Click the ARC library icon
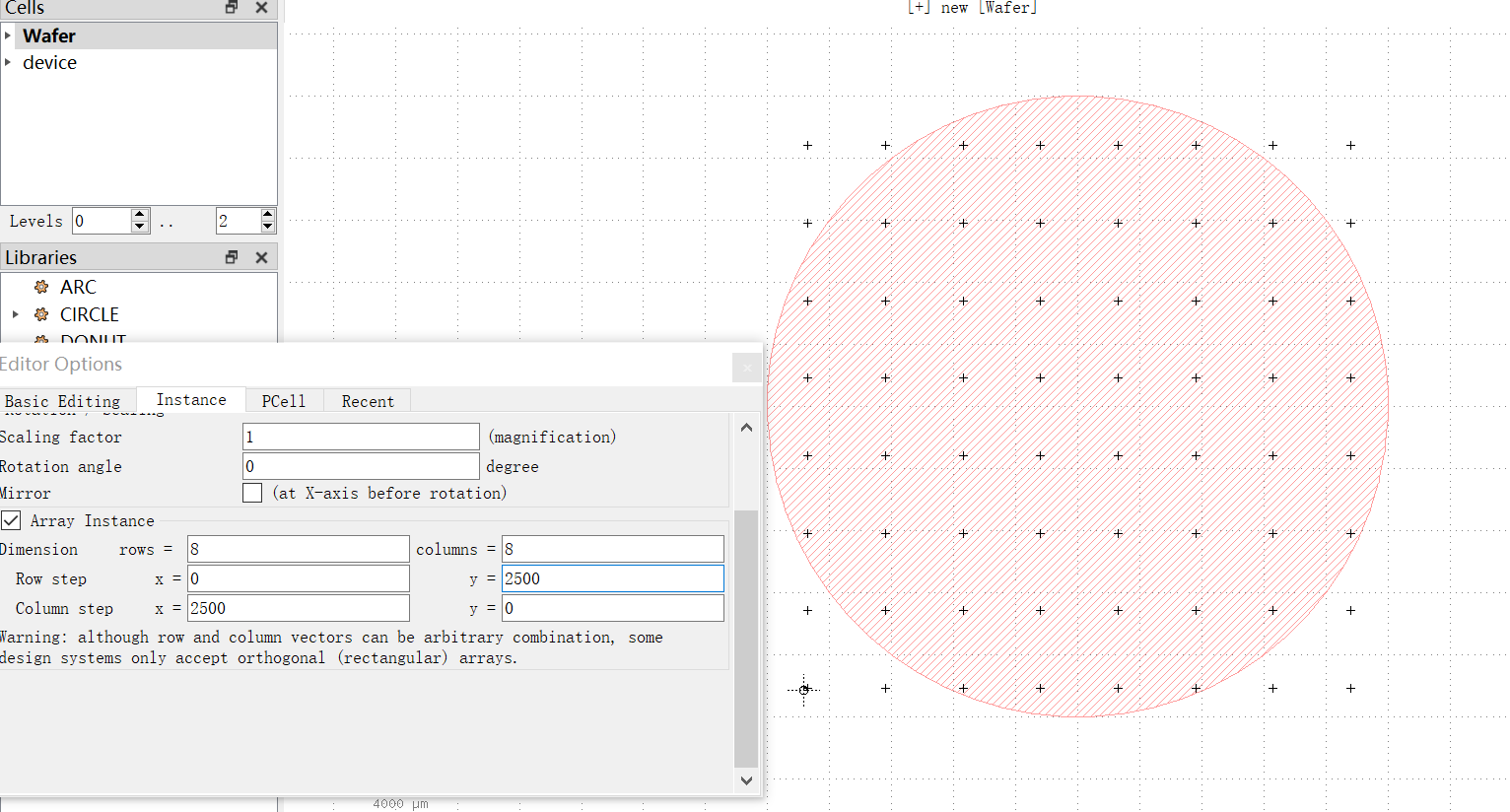Screen dimensions: 1510x812 click(40, 287)
